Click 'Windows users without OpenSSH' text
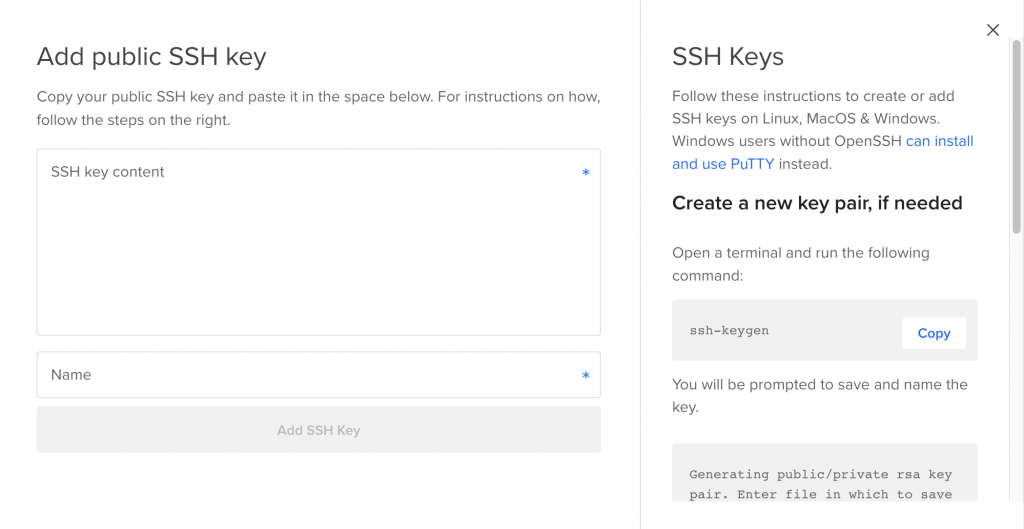This screenshot has height=529, width=1024. pos(787,141)
